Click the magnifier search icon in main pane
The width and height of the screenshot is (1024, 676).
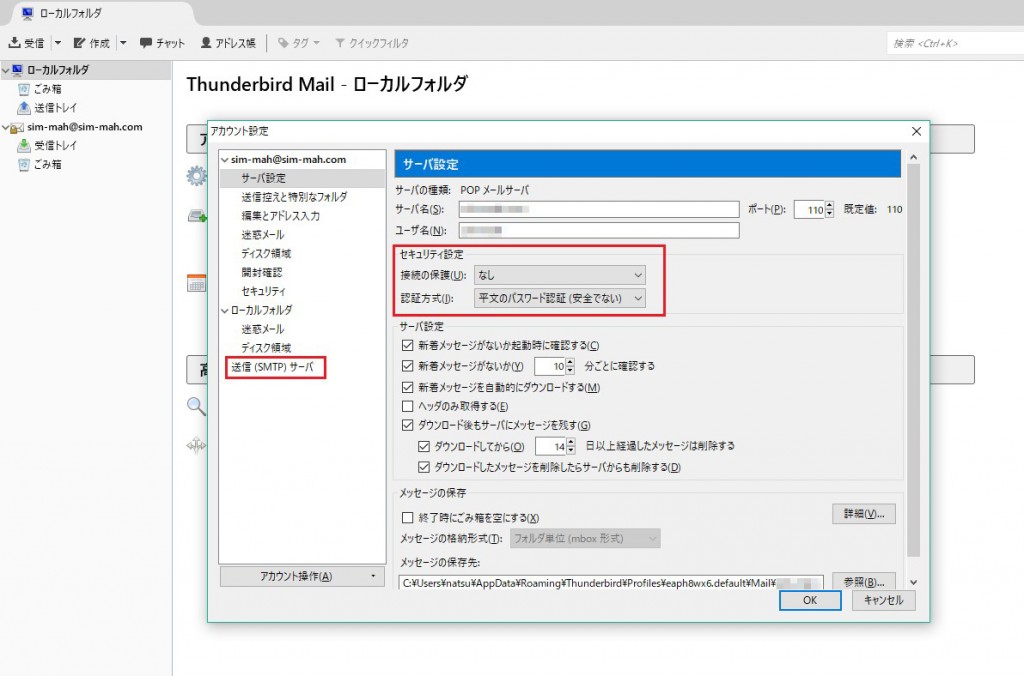pos(196,406)
